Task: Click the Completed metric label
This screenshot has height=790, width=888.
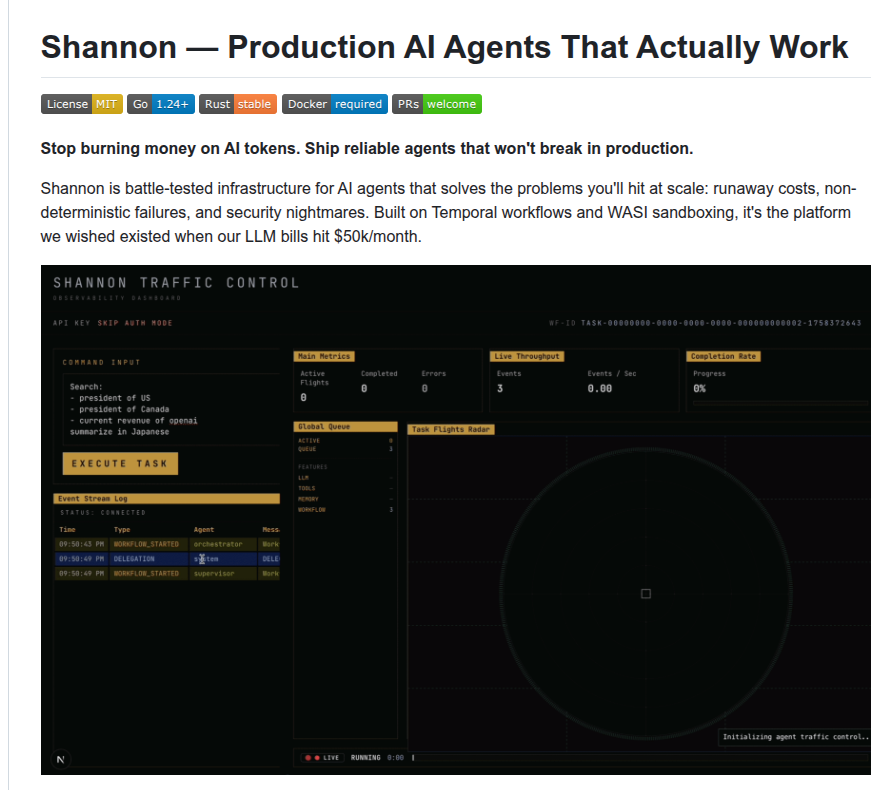Action: [379, 374]
